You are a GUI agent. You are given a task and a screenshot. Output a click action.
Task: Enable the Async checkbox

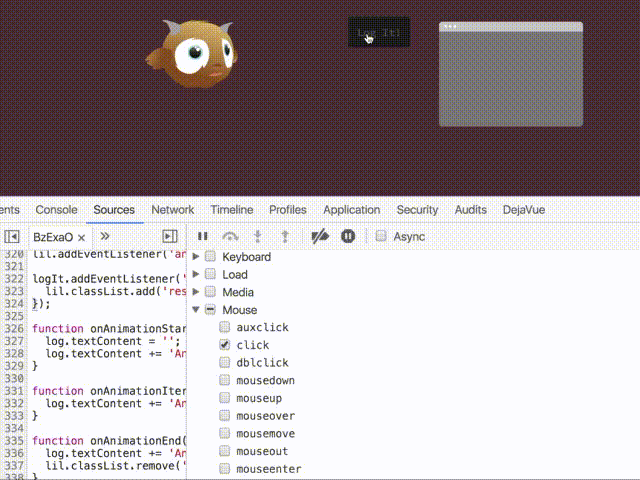[x=381, y=236]
